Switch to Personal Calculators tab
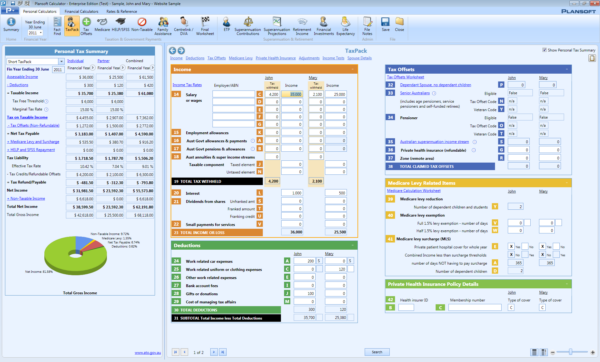The image size is (600, 362). 39,11
